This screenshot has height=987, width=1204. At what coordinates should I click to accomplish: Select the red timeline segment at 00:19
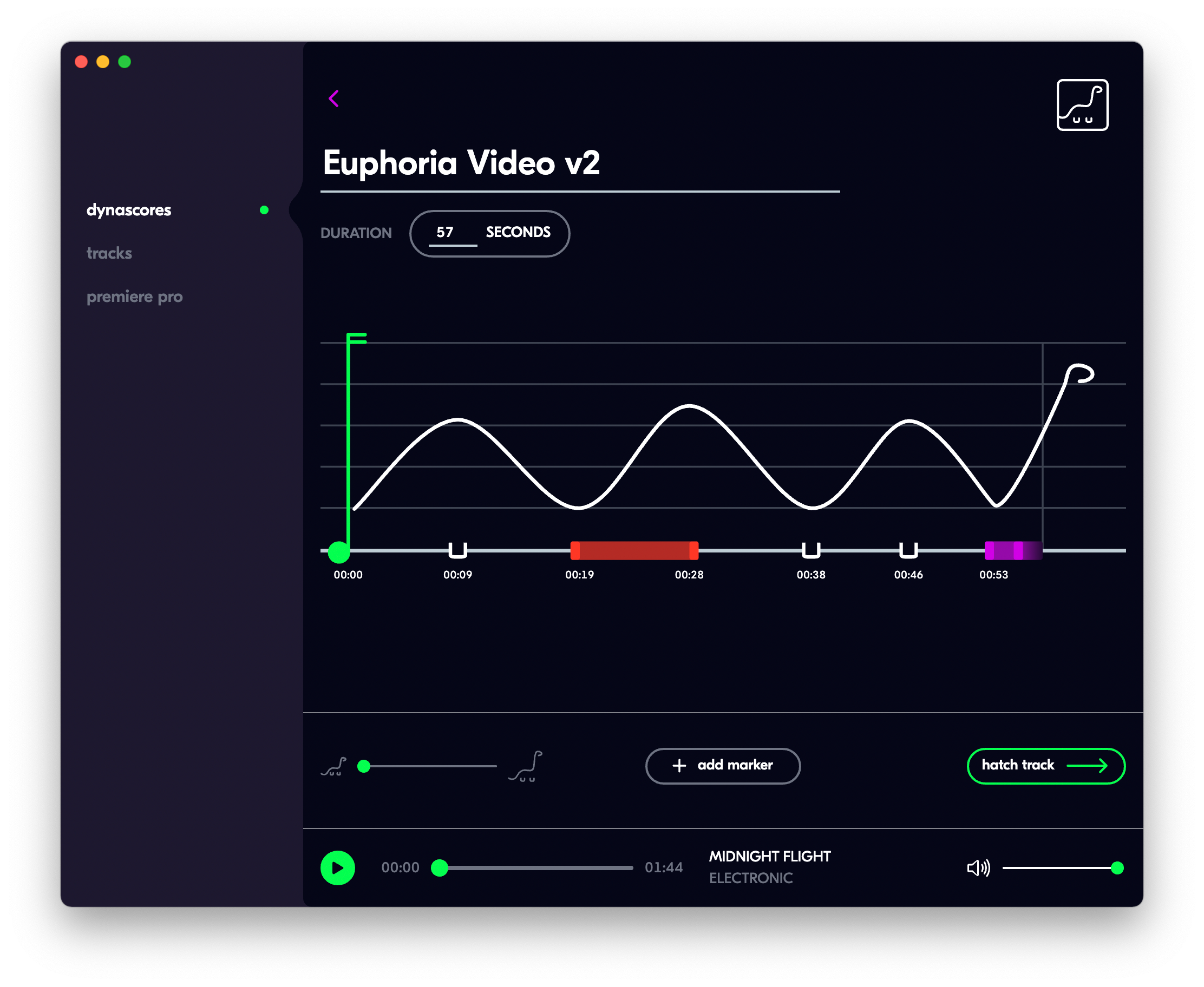point(634,550)
